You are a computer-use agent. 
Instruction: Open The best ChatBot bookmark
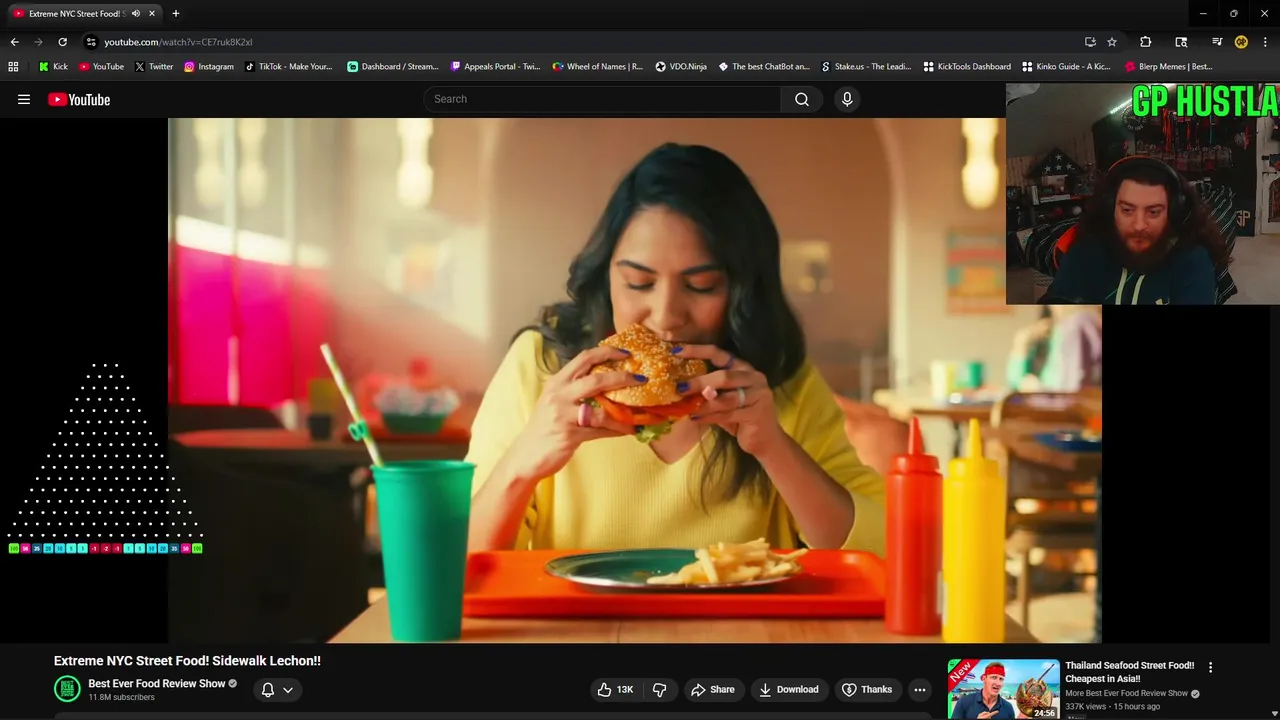click(764, 67)
